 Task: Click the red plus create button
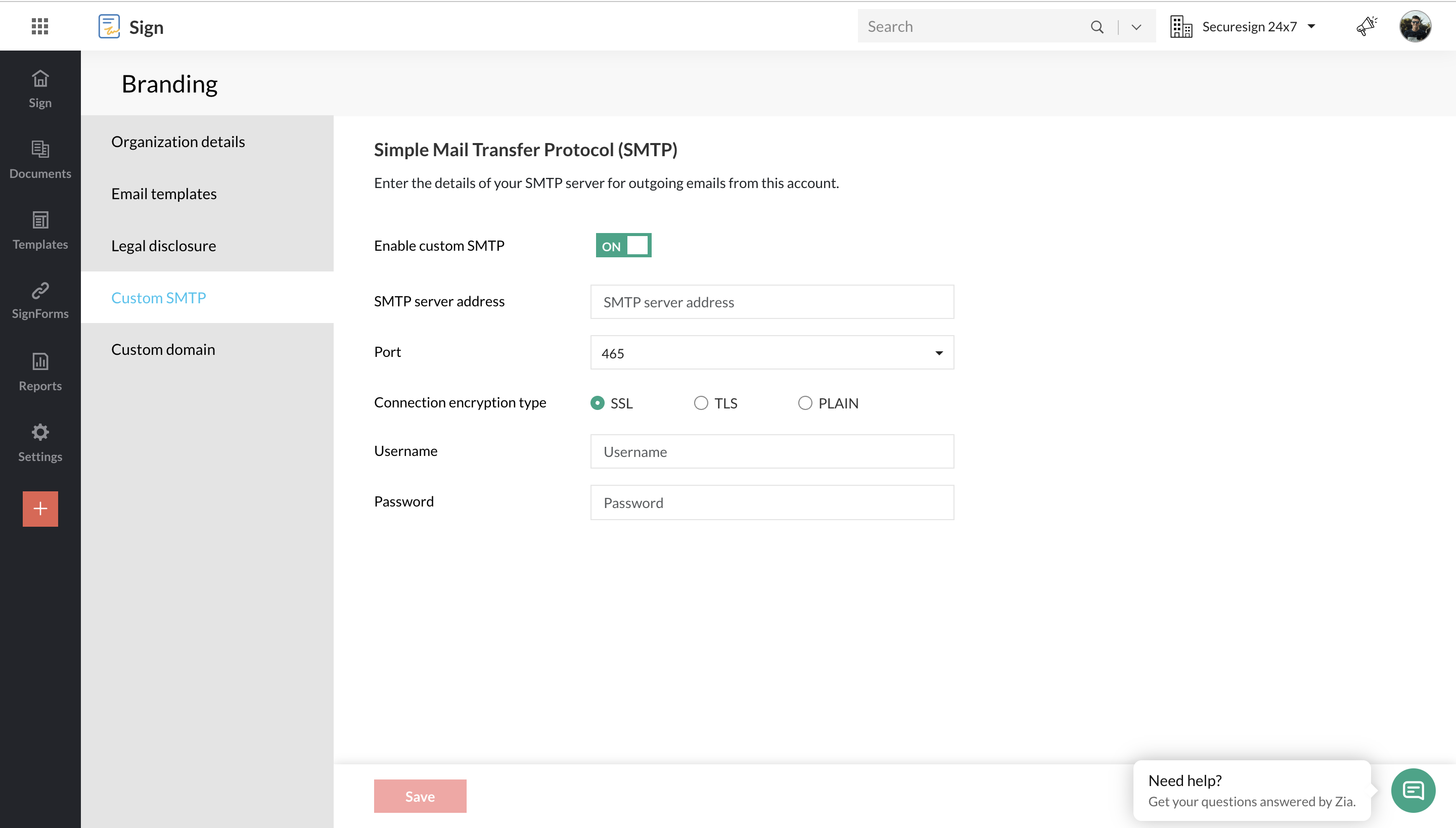(x=40, y=509)
